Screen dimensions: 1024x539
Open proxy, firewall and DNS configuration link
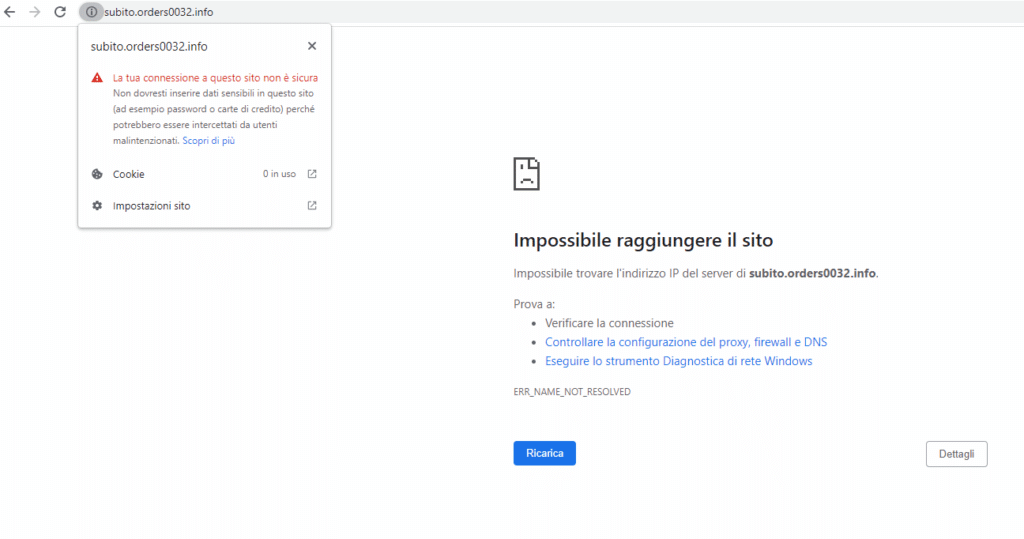(x=686, y=342)
